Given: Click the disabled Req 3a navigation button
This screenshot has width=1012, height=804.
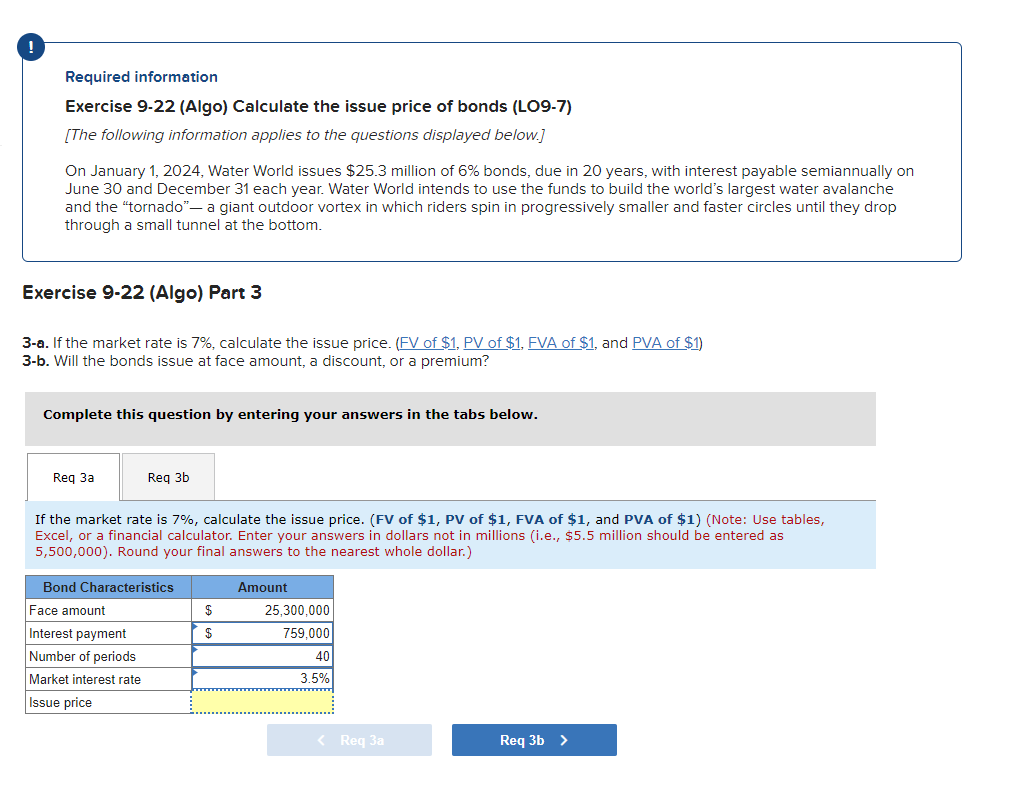Looking at the screenshot, I should [x=349, y=740].
